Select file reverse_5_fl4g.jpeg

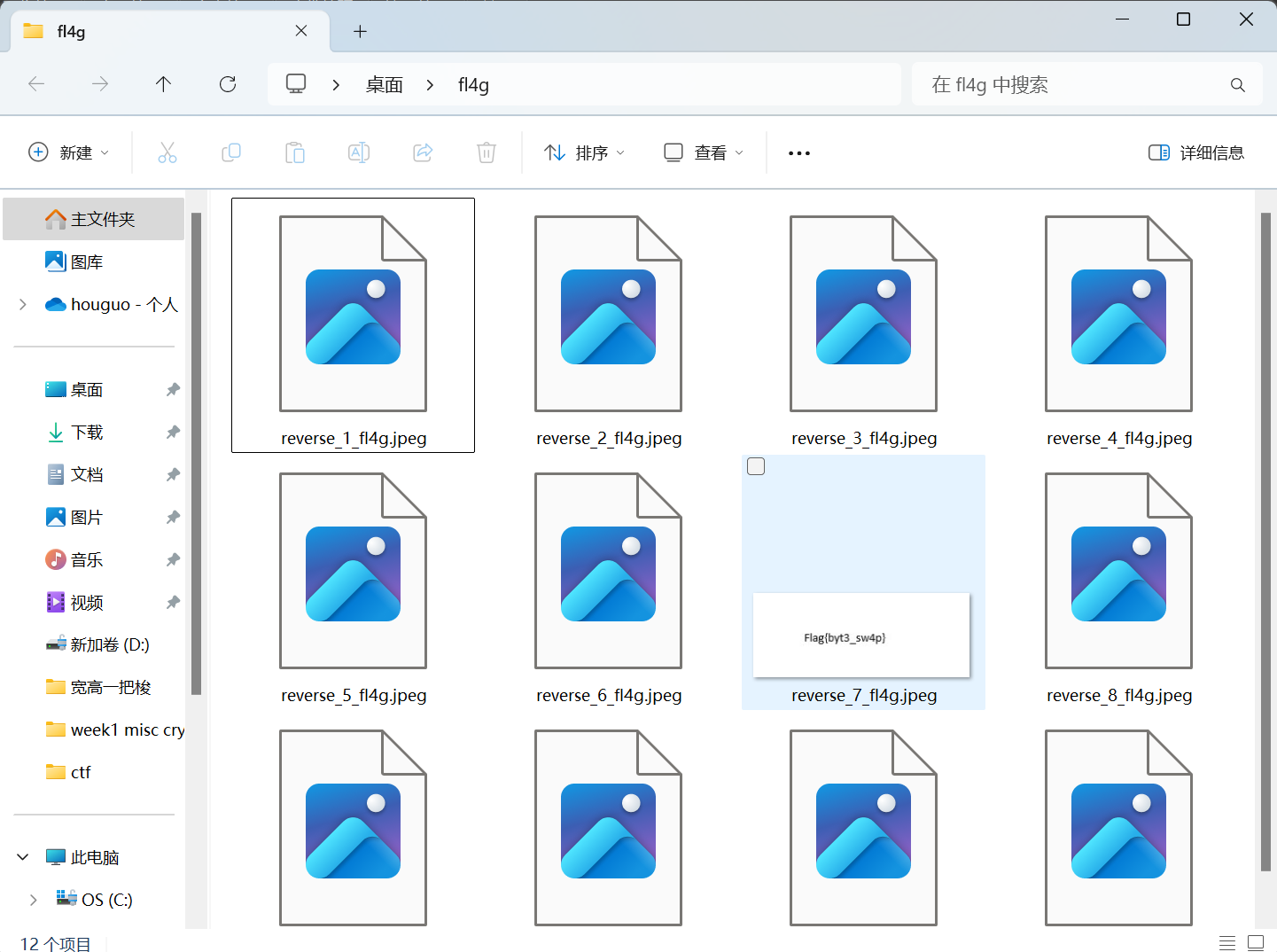(353, 582)
